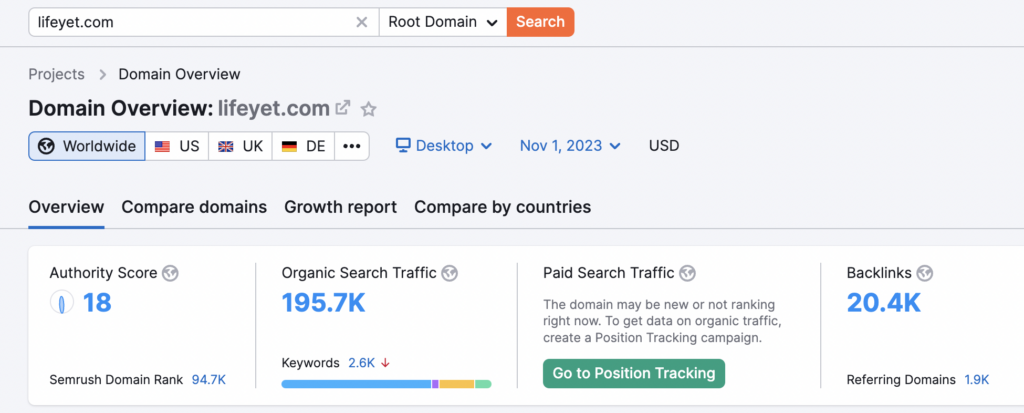Open lifeyet.com external link icon

(x=343, y=108)
